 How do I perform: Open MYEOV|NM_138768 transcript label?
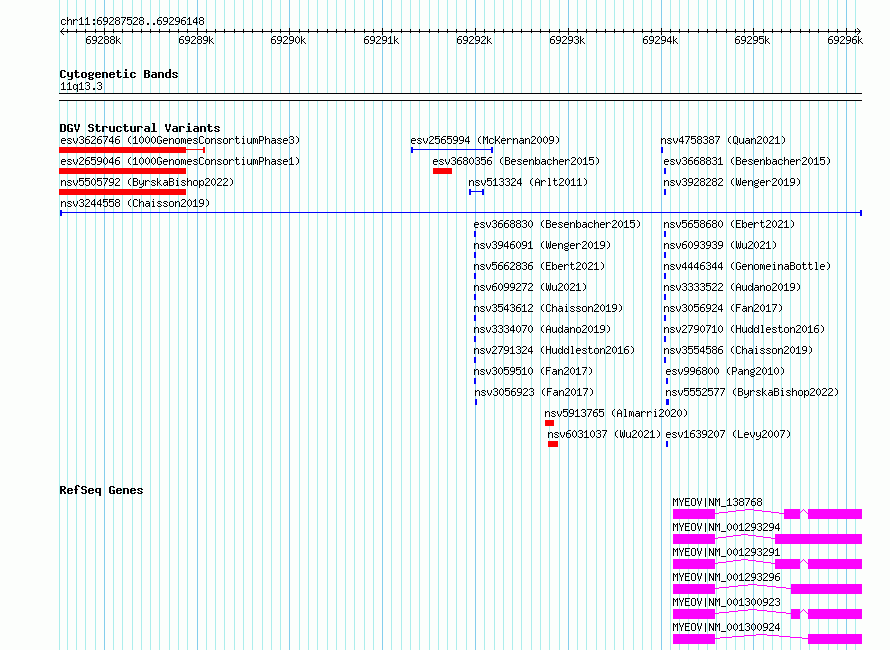click(x=717, y=502)
